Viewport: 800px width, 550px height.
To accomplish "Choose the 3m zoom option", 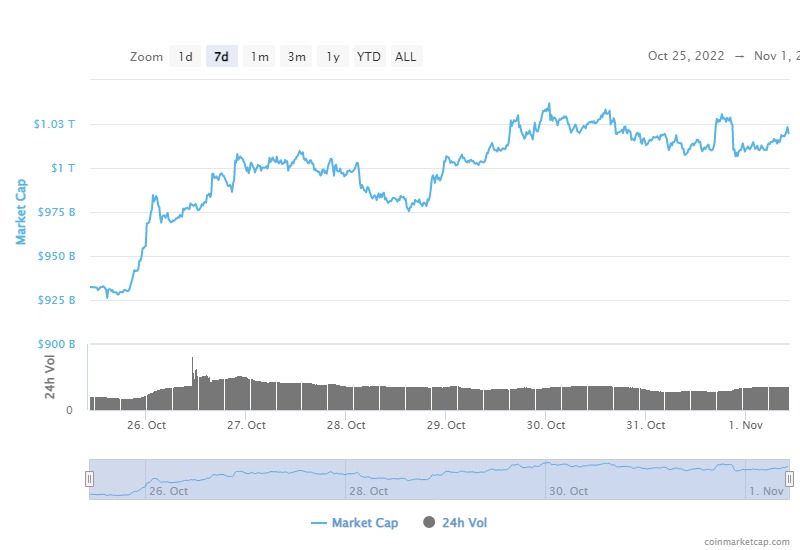I will (297, 57).
